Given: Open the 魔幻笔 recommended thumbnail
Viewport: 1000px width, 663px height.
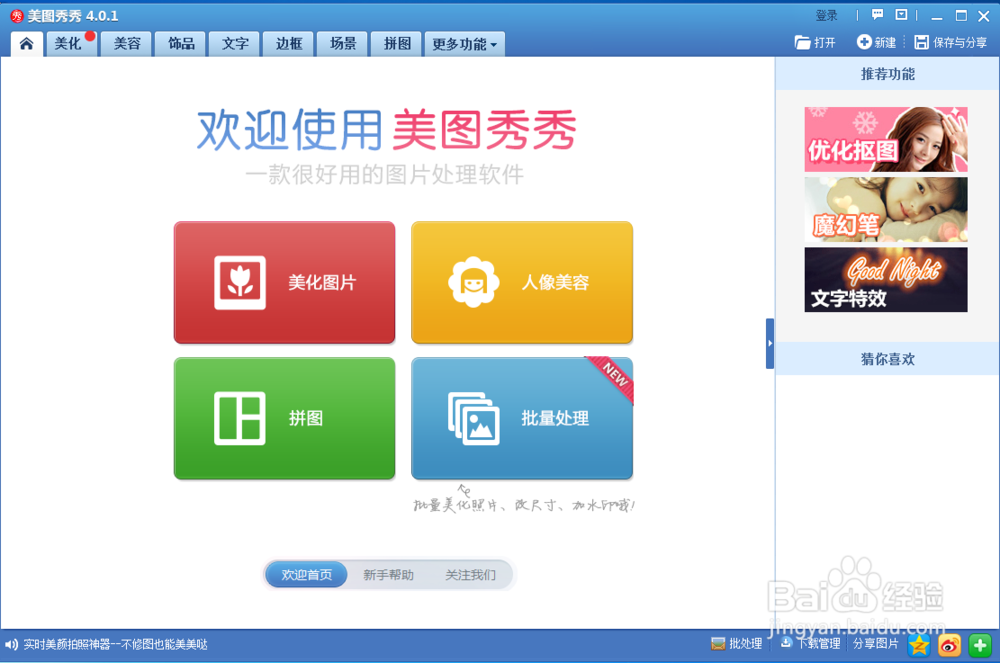Looking at the screenshot, I should click(x=886, y=209).
